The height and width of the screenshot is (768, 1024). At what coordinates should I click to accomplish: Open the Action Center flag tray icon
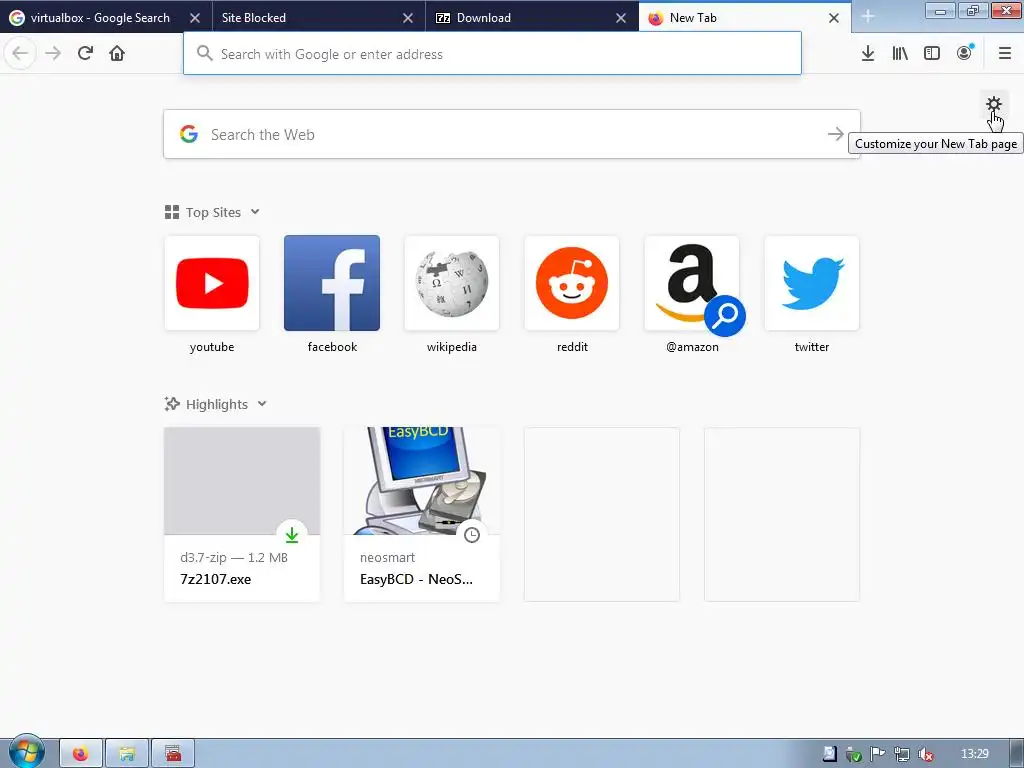coord(878,754)
